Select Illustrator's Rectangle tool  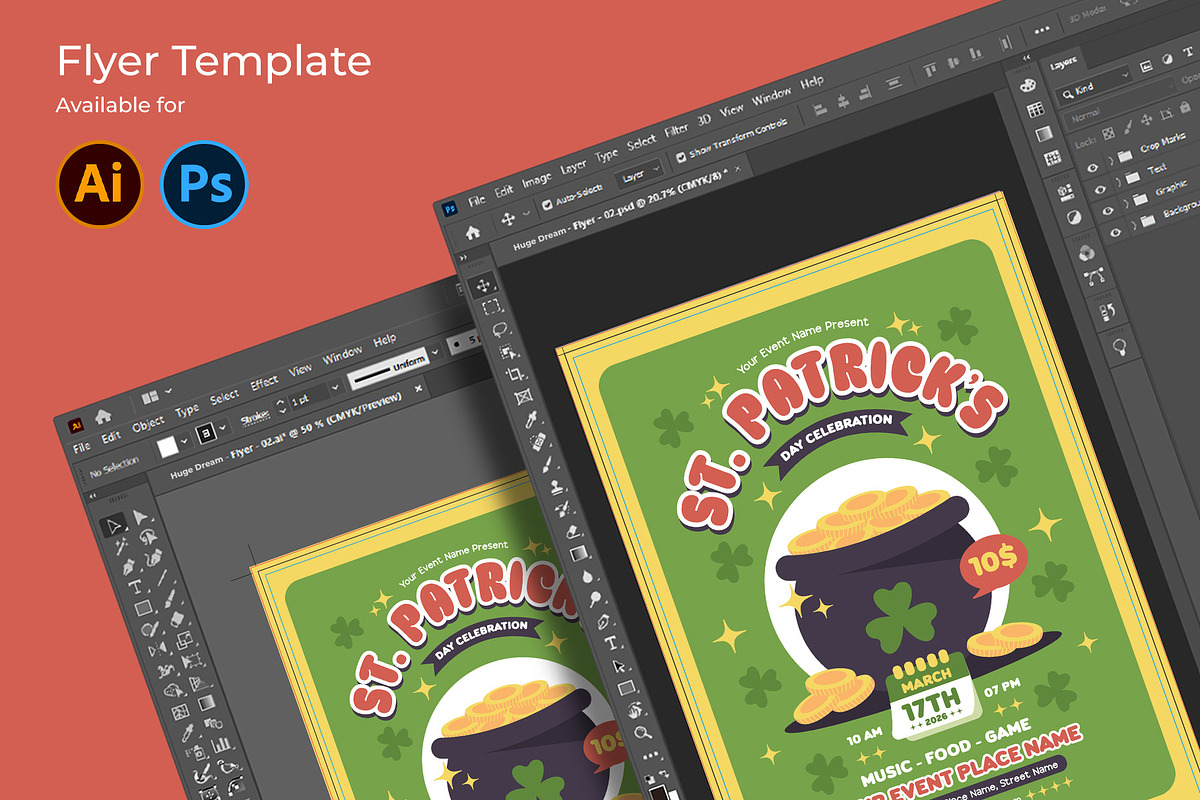(x=143, y=608)
